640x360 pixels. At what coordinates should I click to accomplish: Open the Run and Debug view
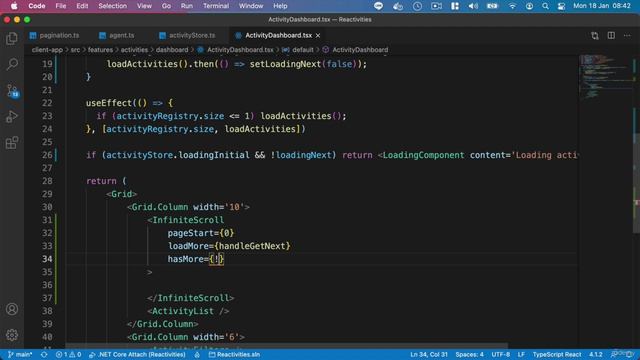point(12,117)
